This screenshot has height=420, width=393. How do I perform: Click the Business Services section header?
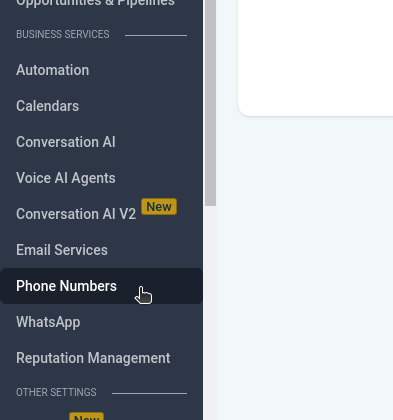[x=63, y=34]
